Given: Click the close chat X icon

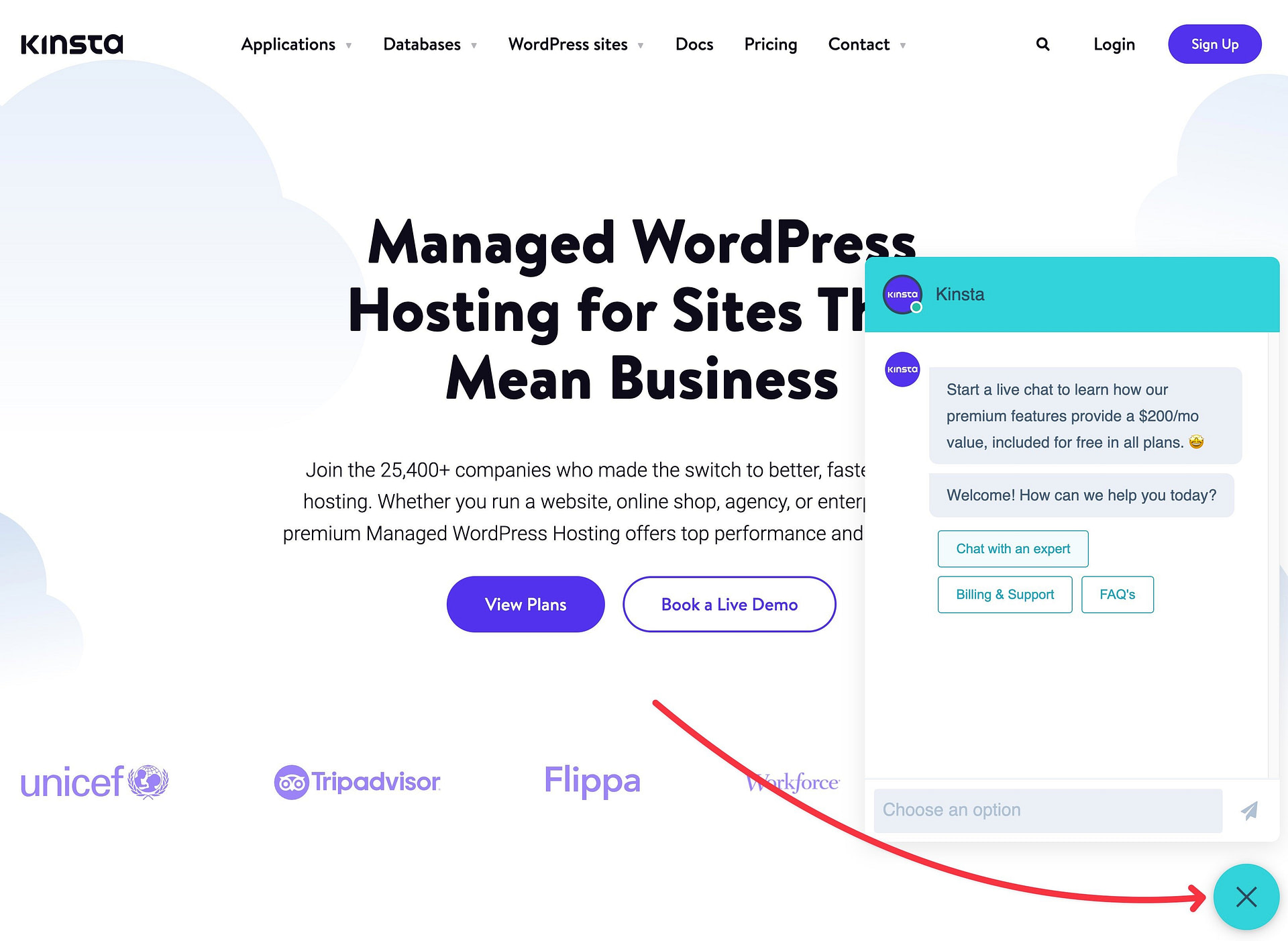Looking at the screenshot, I should coord(1248,896).
